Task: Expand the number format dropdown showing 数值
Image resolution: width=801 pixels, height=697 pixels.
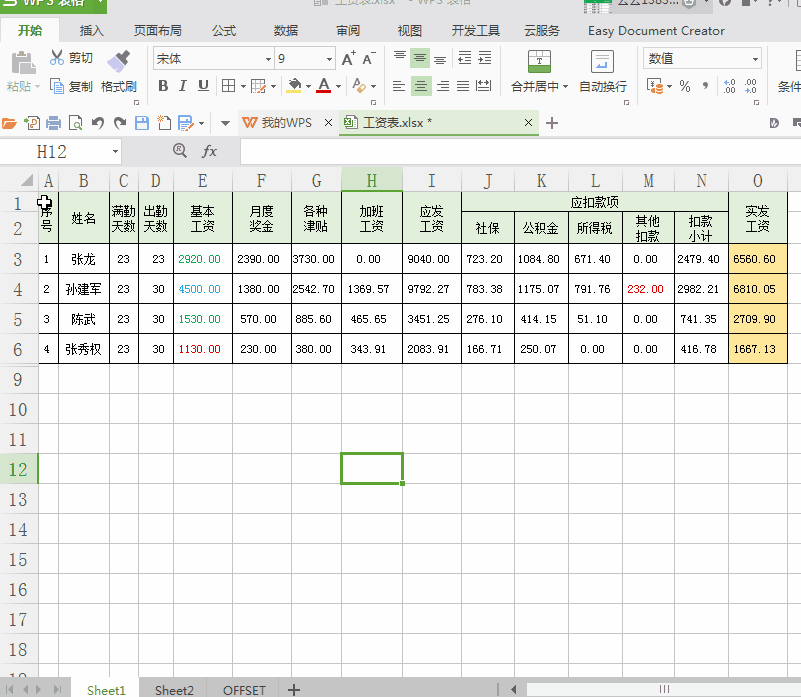Action: 754,59
